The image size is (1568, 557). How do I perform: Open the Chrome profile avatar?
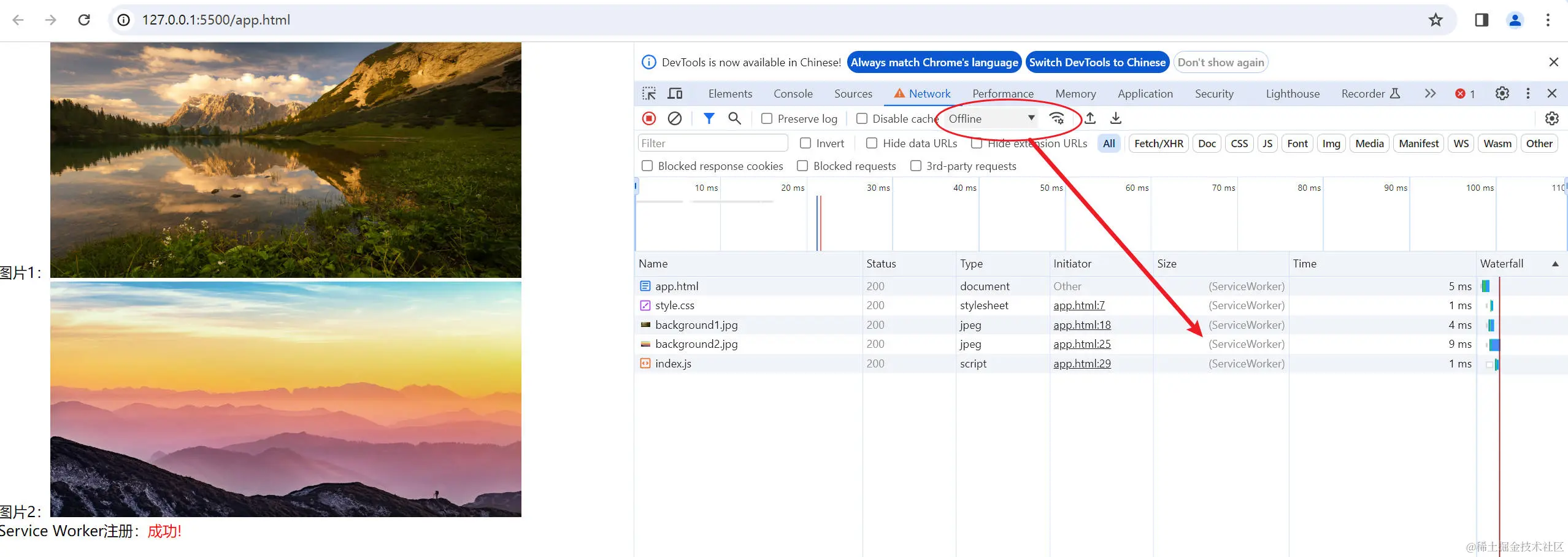[1515, 20]
